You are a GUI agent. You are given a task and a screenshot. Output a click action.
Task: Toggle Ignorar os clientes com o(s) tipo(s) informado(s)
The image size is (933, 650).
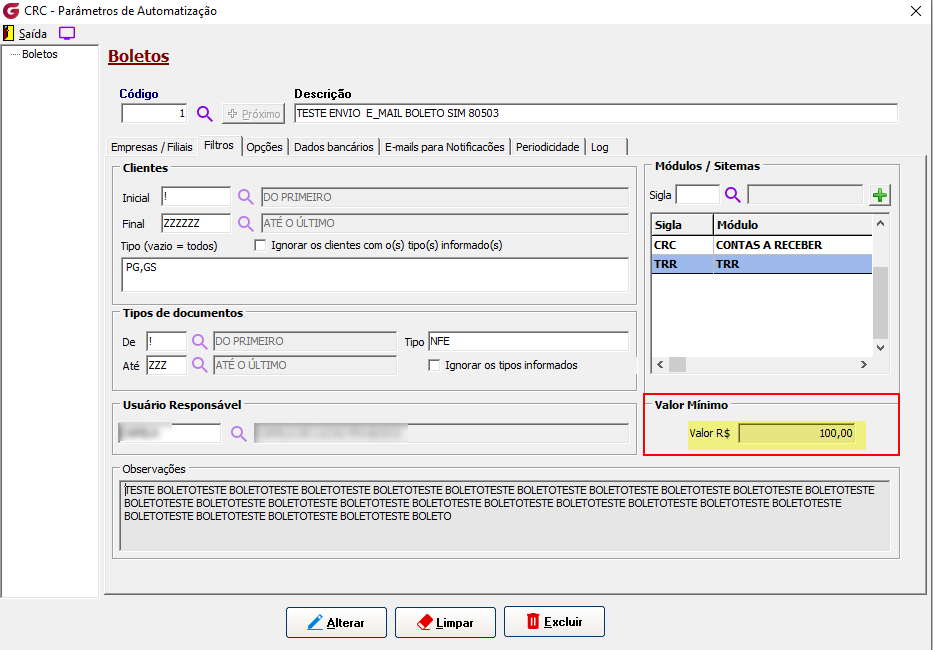point(260,245)
